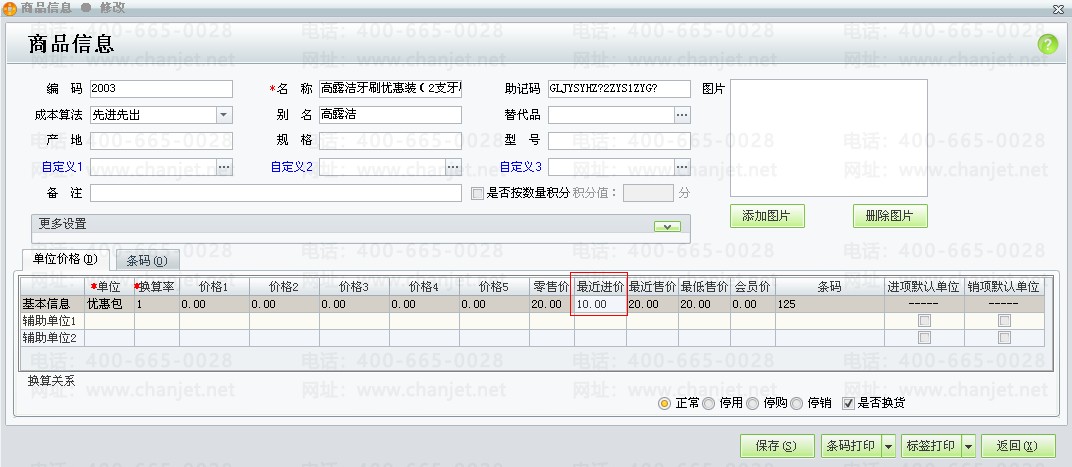
Task: Open the 条码打印 dropdown arrow
Action: point(888,446)
